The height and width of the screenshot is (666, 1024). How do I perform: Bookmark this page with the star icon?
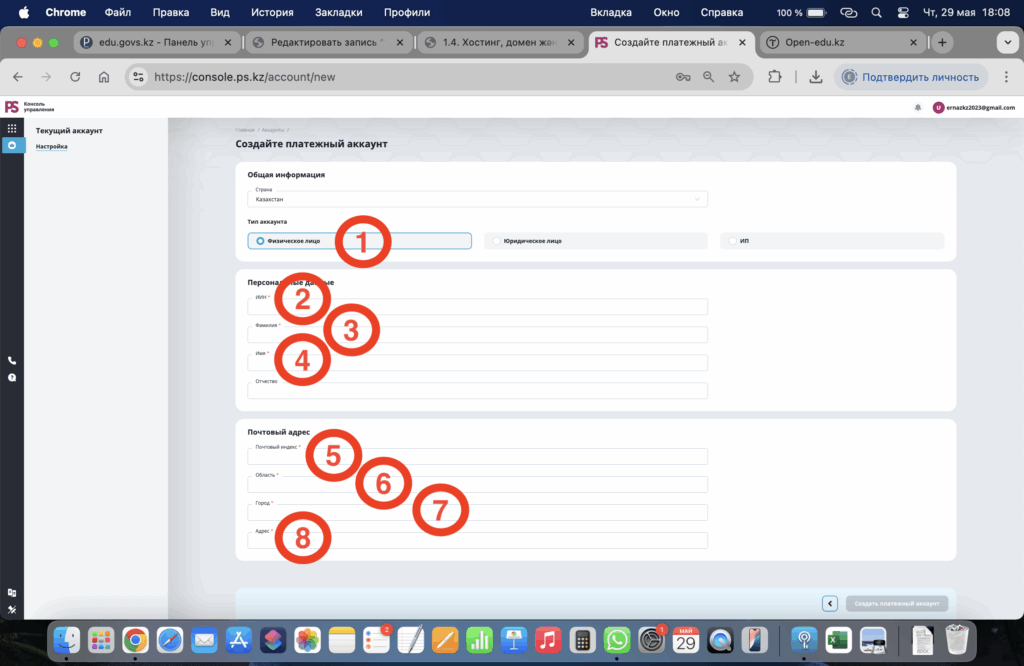[x=735, y=77]
